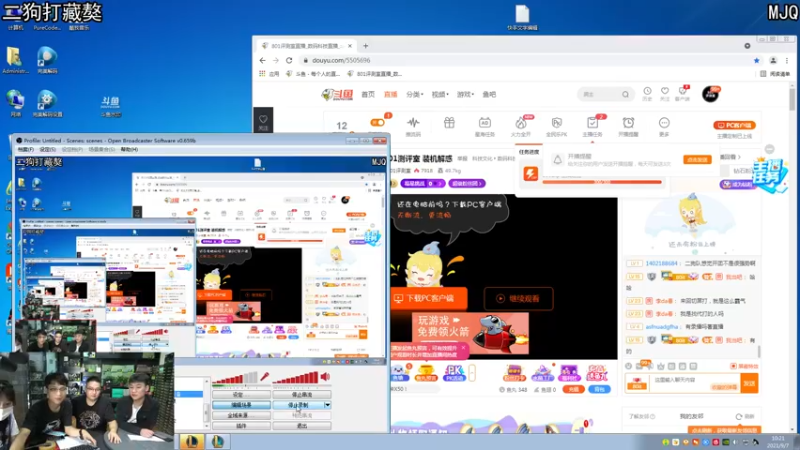Click OBS scene list scroll-up arrow
Viewport: 800px width, 450px height.
(207, 381)
